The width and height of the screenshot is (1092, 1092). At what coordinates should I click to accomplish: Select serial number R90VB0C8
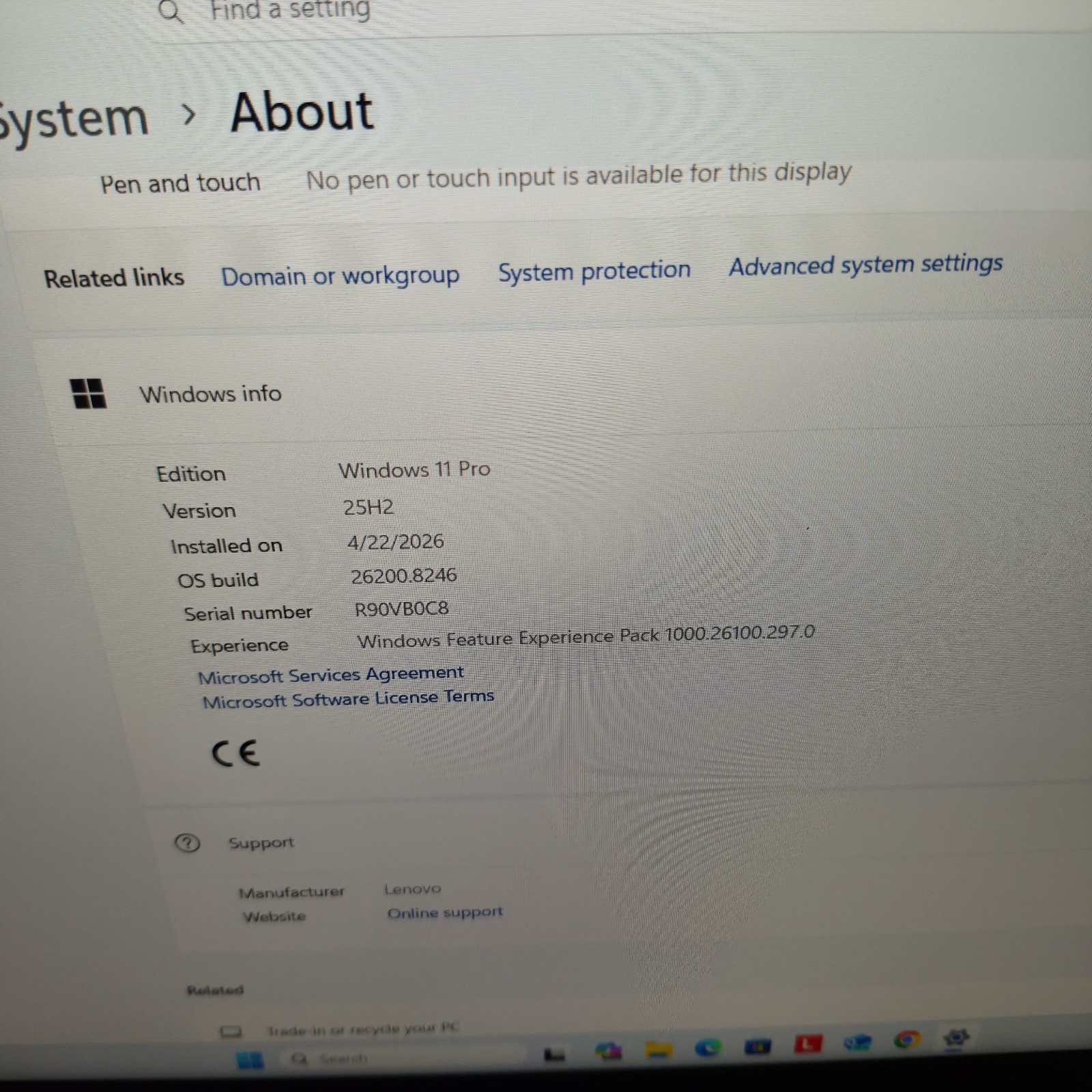401,609
